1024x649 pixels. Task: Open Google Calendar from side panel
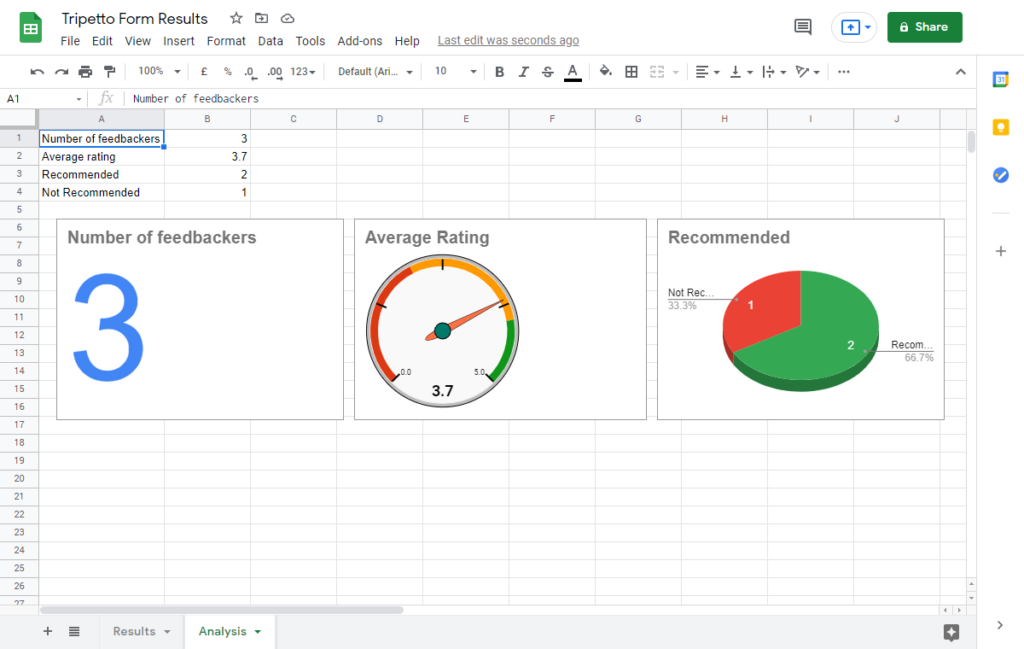1000,80
